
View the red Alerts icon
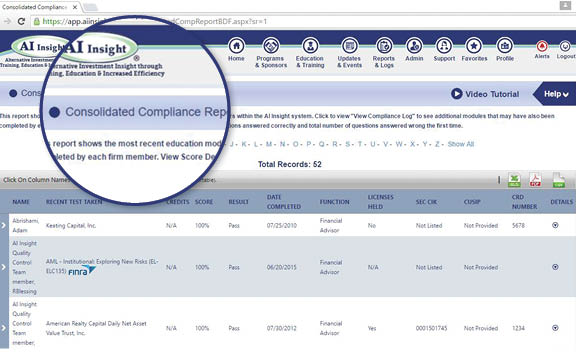tap(542, 46)
